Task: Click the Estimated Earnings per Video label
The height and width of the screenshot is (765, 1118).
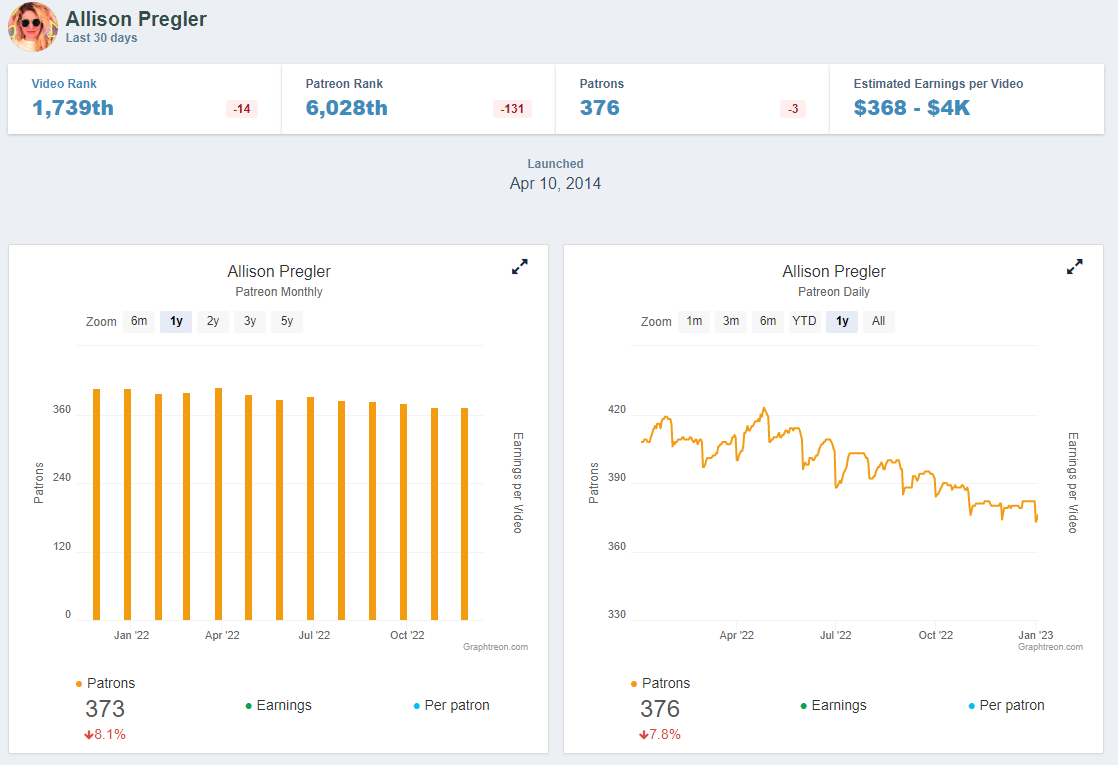Action: click(938, 83)
